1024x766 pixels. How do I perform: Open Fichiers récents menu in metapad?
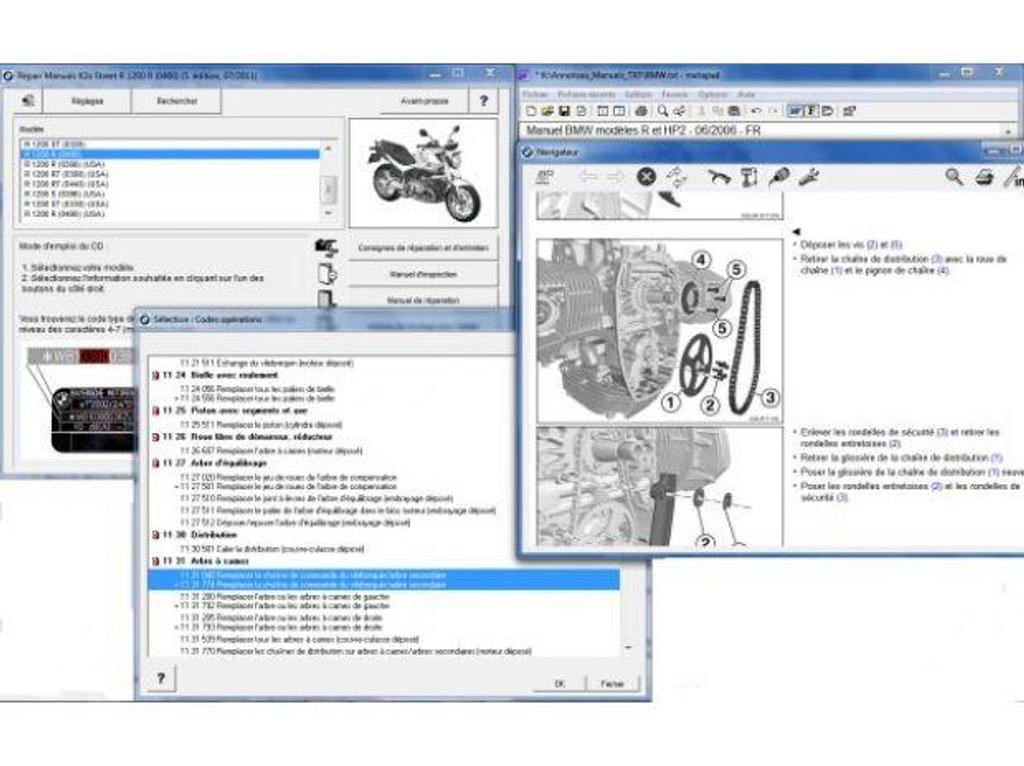586,95
